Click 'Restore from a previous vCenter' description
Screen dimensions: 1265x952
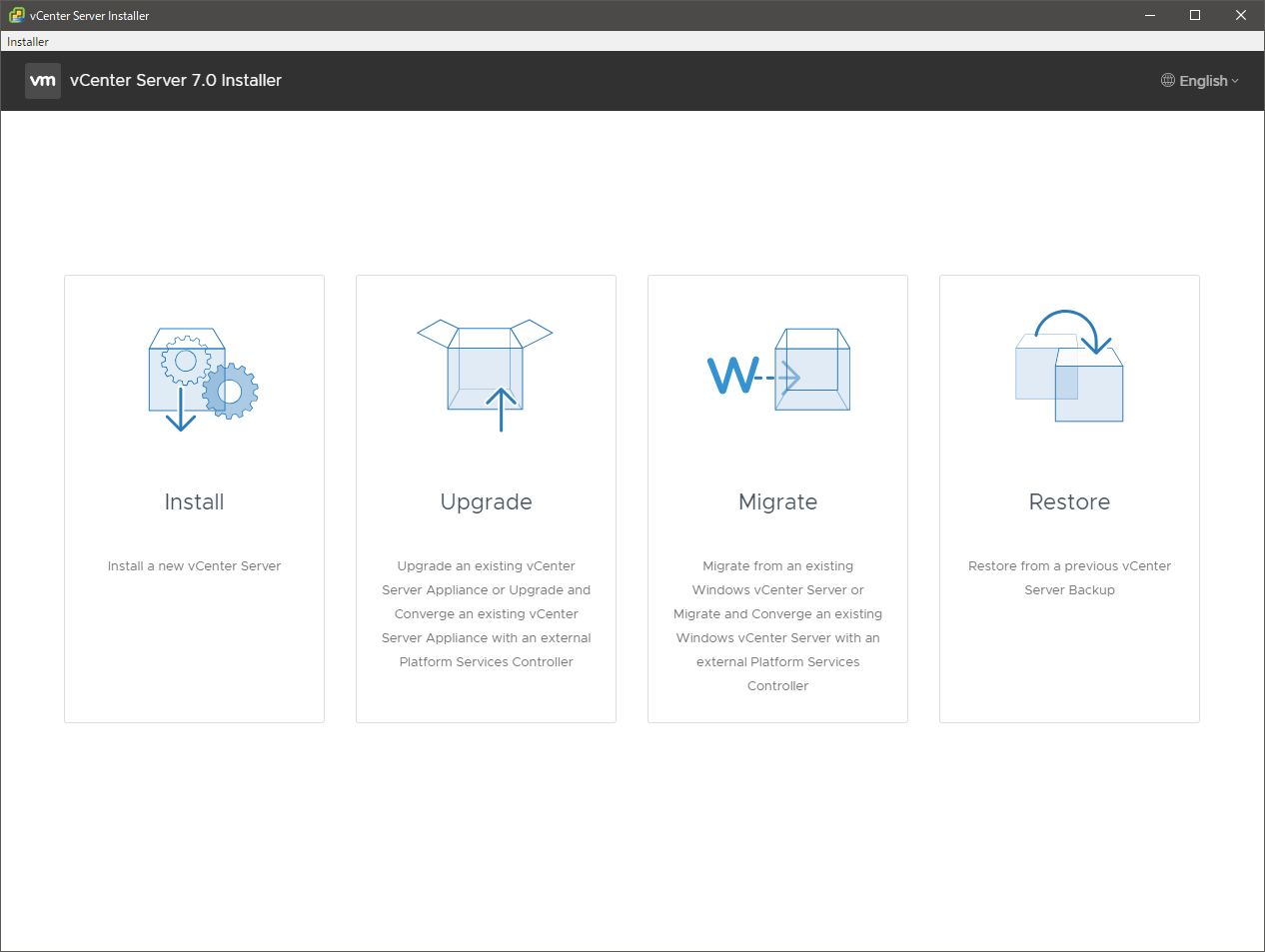click(1069, 566)
